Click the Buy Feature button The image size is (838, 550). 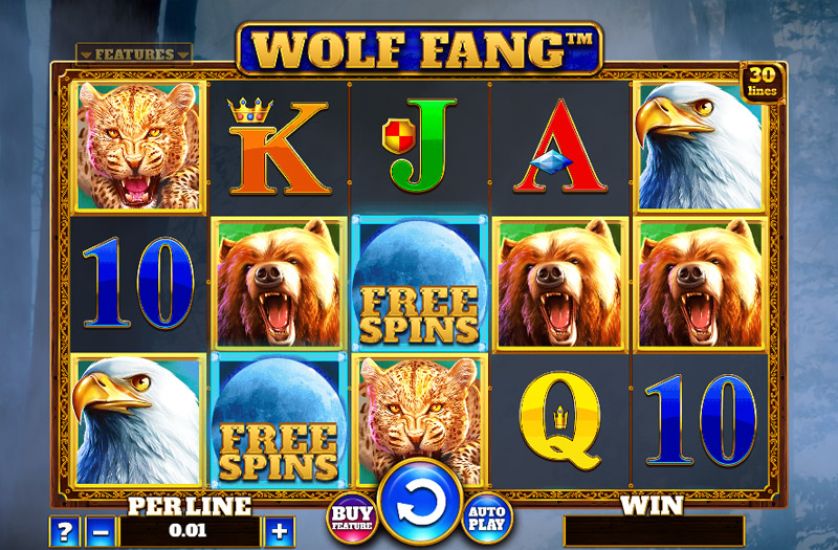[x=352, y=517]
